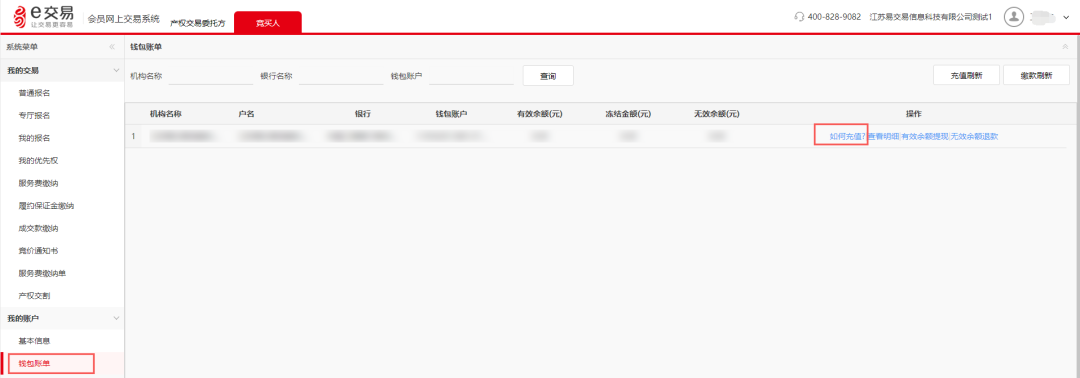Focus the 银行名称 search field
The height and width of the screenshot is (378, 1080).
click(x=341, y=76)
